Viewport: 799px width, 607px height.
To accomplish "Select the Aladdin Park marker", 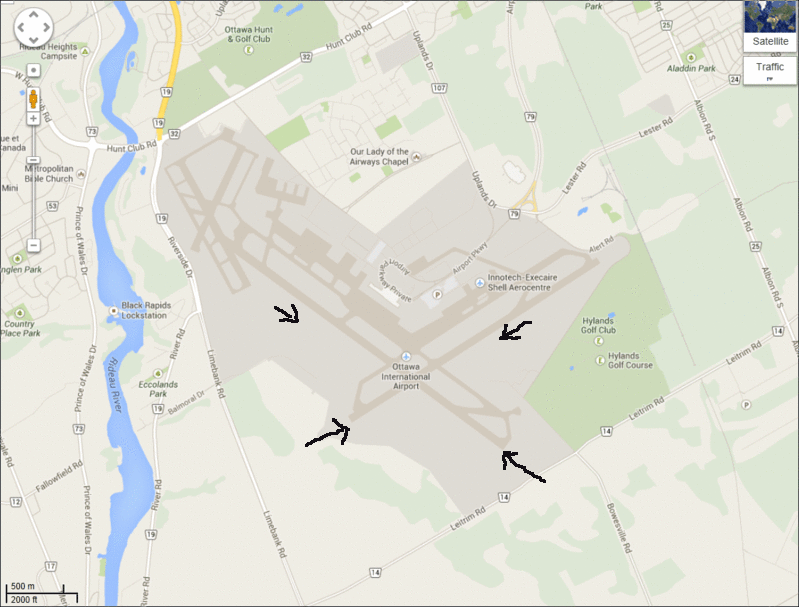I will [x=691, y=57].
